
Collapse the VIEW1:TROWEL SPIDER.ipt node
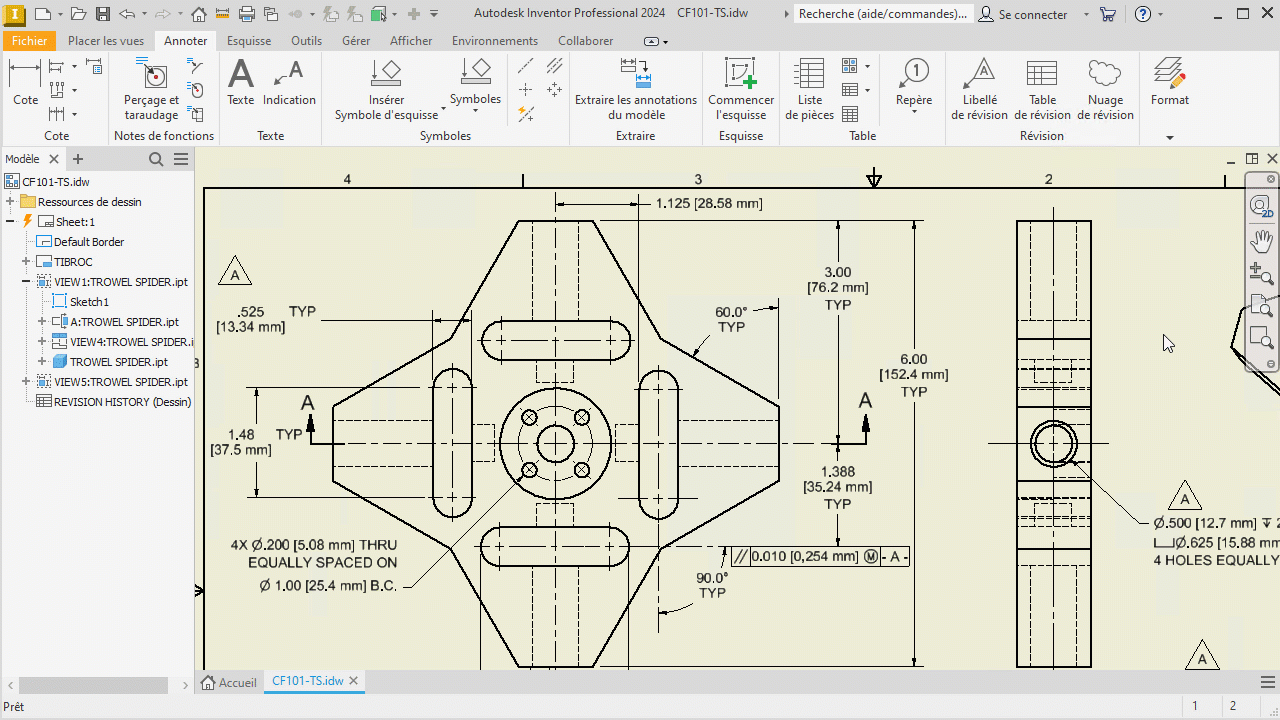(27, 282)
